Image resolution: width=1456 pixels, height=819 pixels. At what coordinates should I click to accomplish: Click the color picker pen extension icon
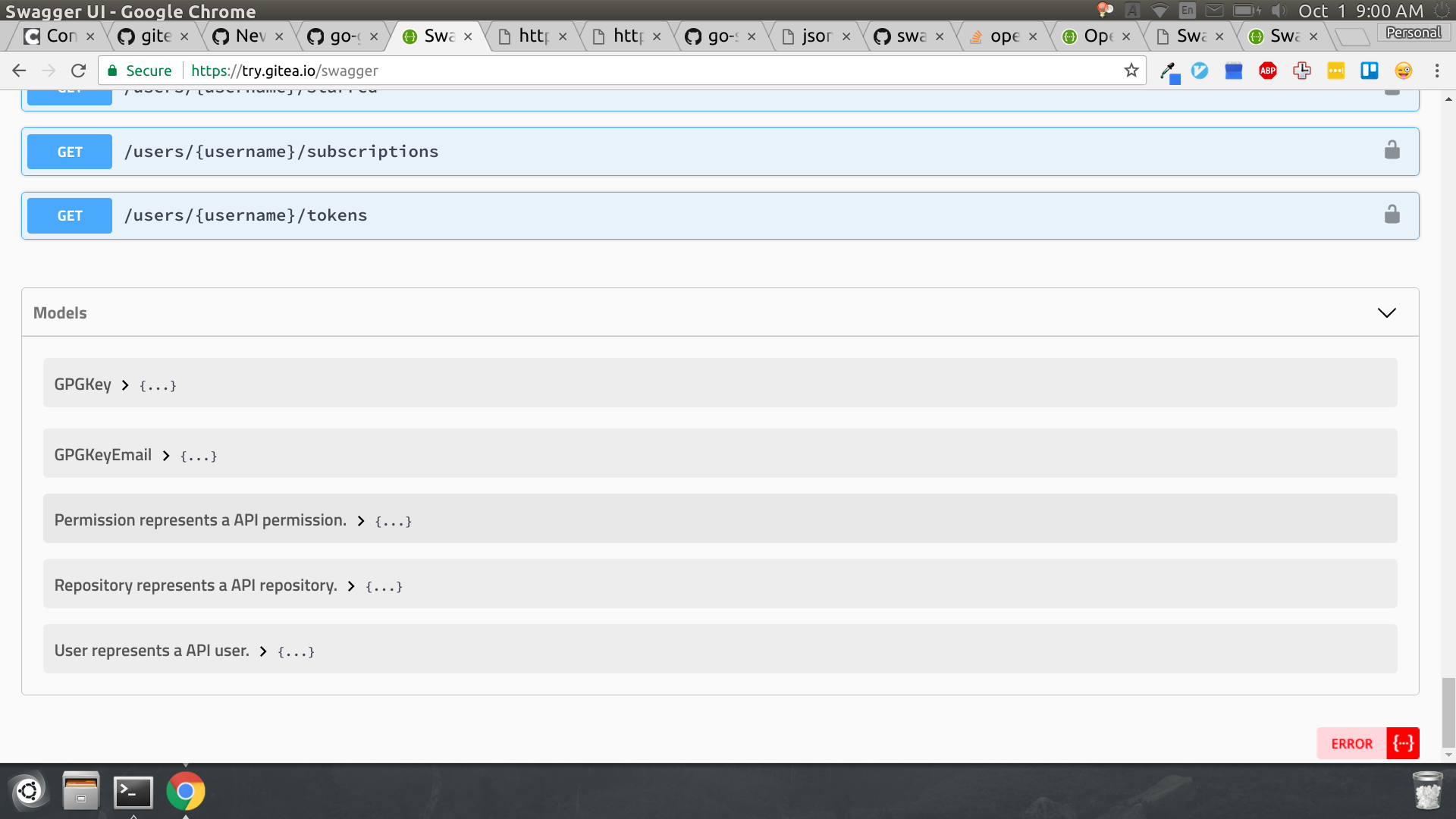1169,72
